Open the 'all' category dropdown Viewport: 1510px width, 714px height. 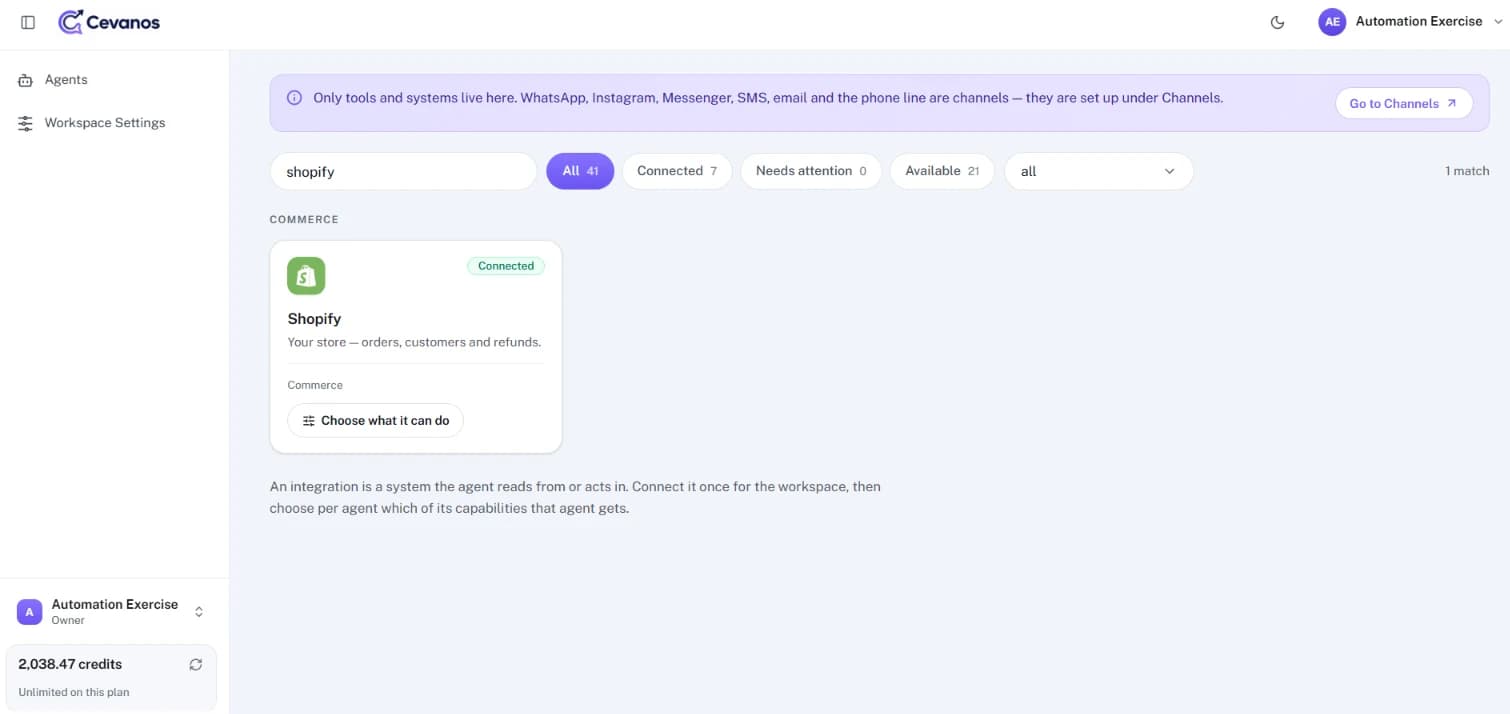1098,171
